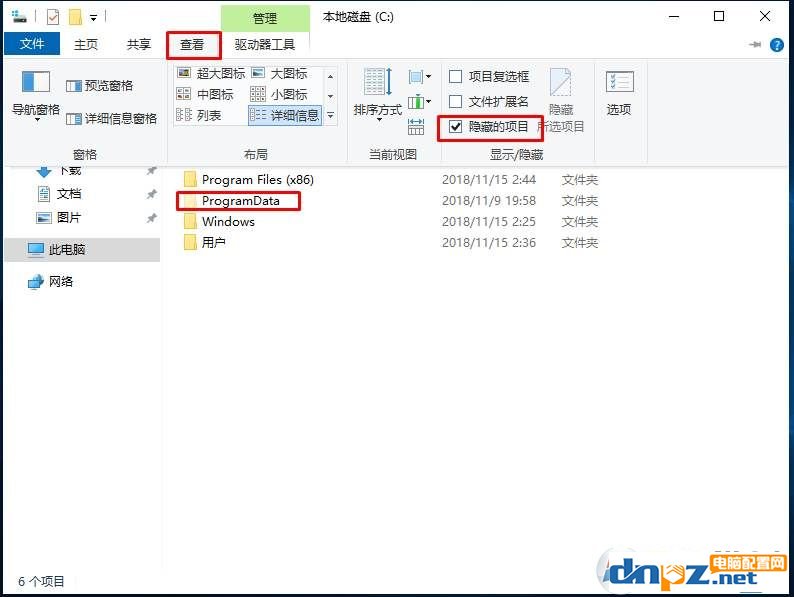794x597 pixels.
Task: Click layout gallery down arrow
Action: tap(330, 96)
